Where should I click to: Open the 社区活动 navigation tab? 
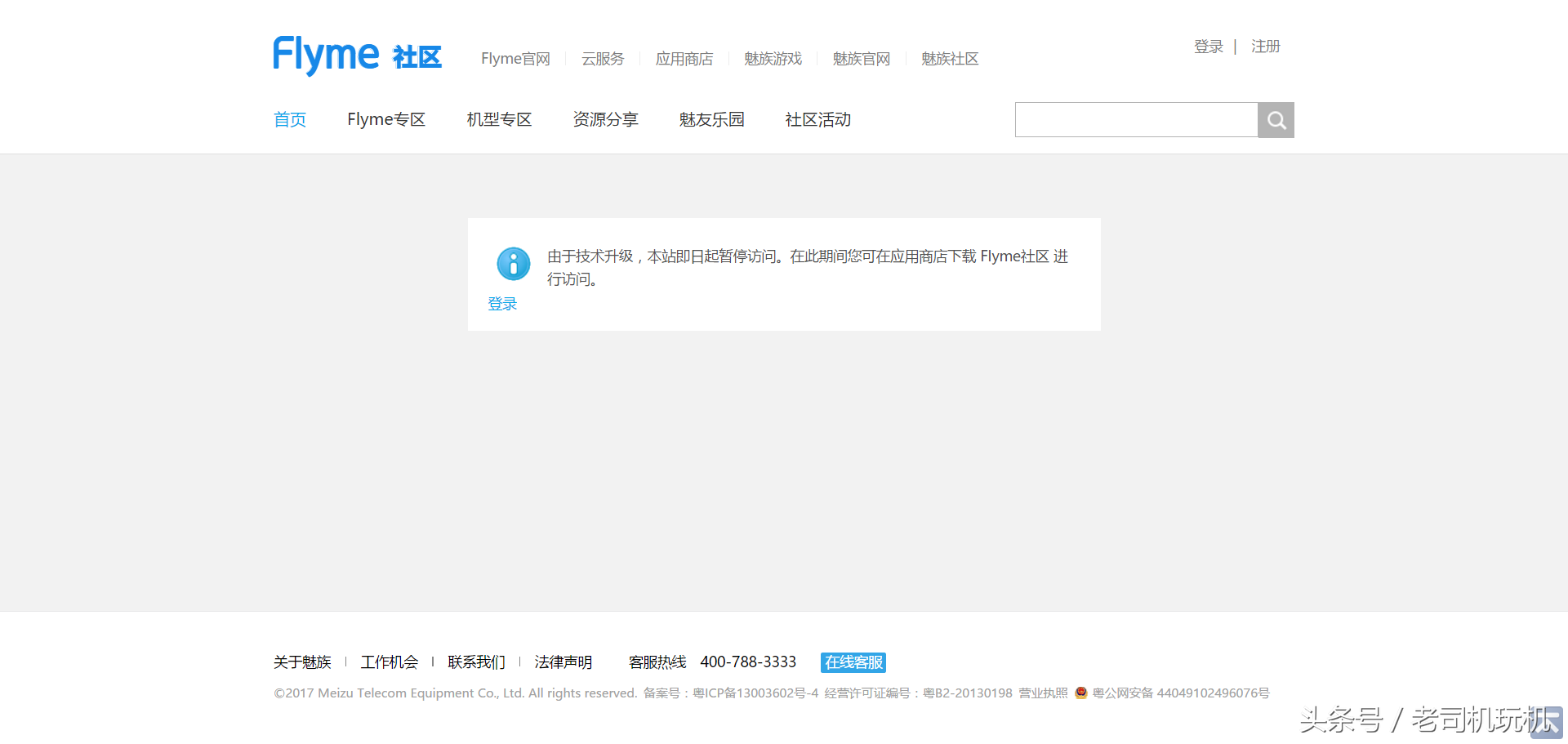tap(817, 120)
